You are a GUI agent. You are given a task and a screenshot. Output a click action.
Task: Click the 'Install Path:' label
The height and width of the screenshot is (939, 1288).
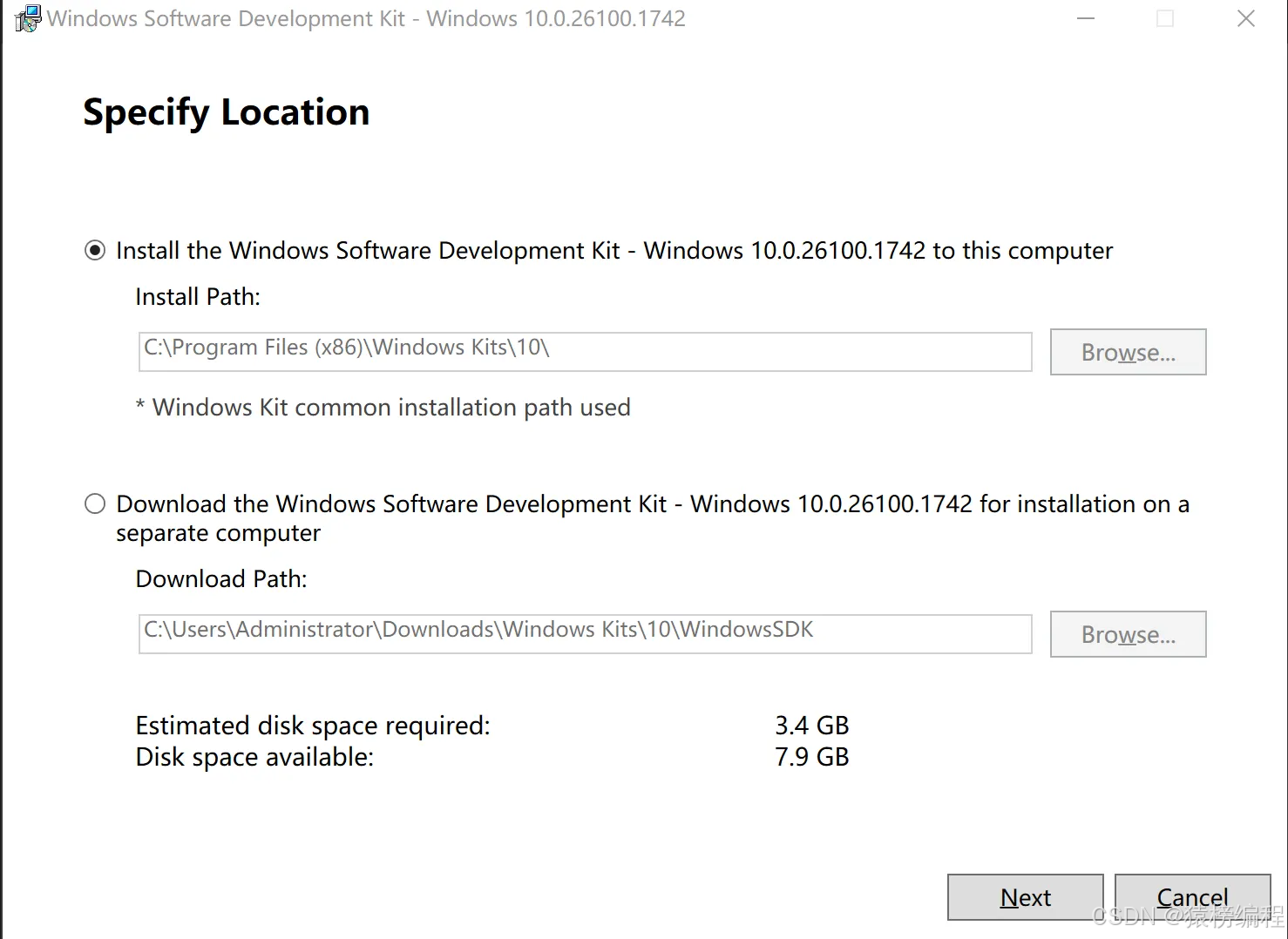[198, 297]
